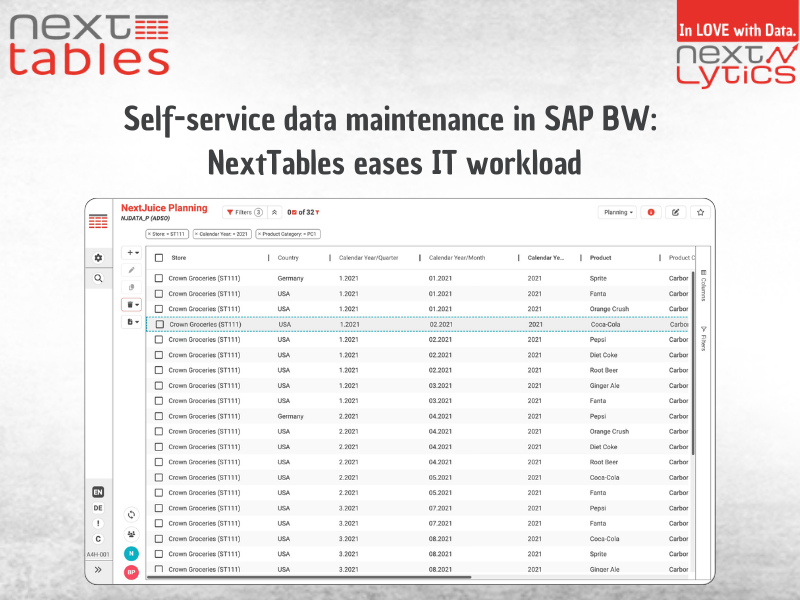Open the trash delete dropdown
Image resolution: width=800 pixels, height=600 pixels.
pyautogui.click(x=132, y=304)
